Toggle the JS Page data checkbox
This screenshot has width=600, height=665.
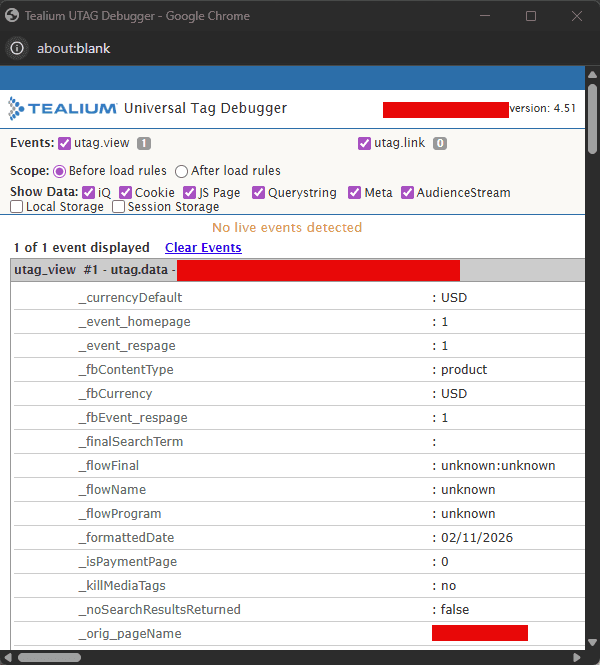(x=190, y=193)
